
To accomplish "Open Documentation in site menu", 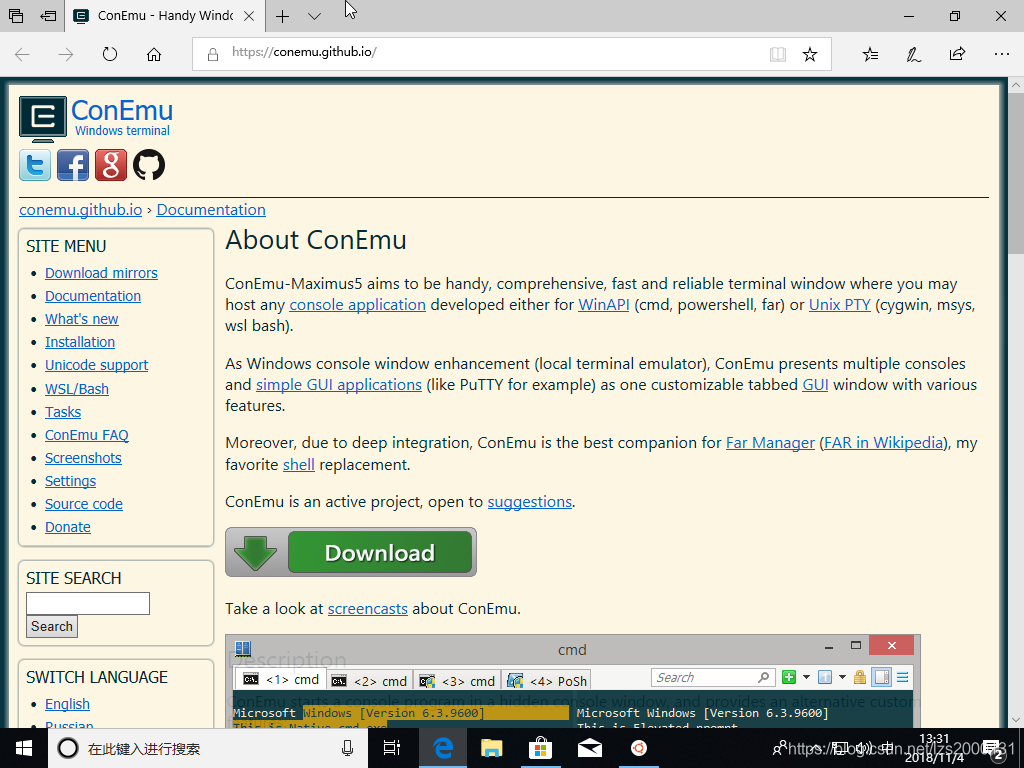I will (93, 296).
